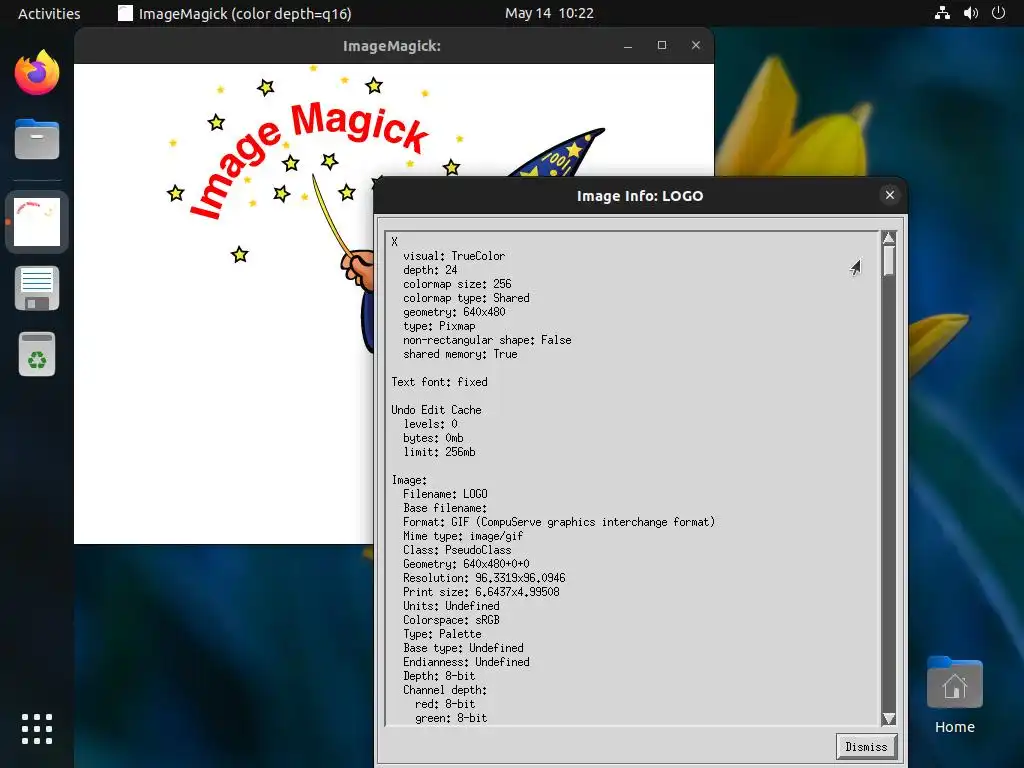Click the Image Info scrollbar thumb
Viewport: 1024px width, 768px height.
click(888, 261)
